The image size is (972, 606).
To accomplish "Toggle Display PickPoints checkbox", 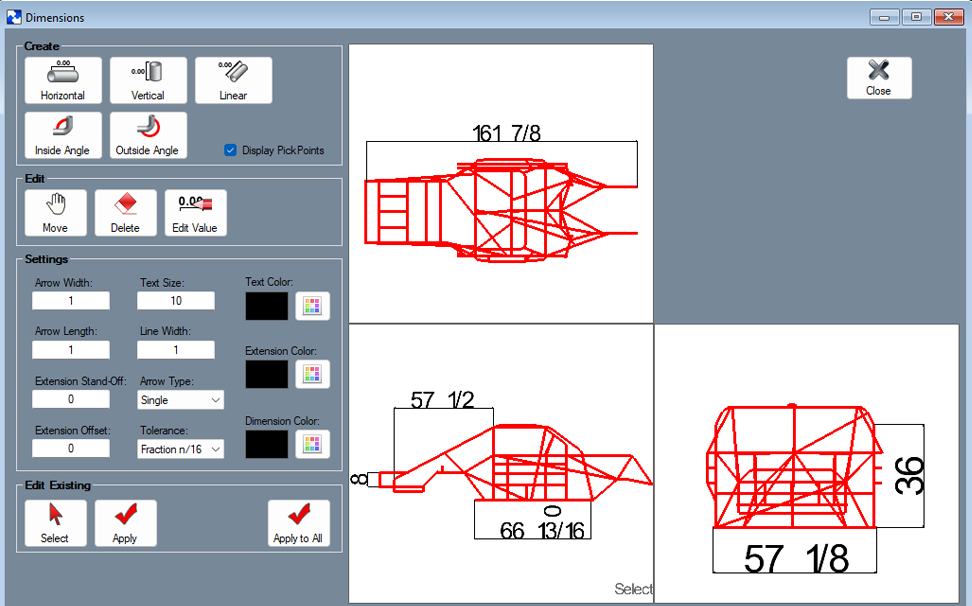I will coord(231,150).
